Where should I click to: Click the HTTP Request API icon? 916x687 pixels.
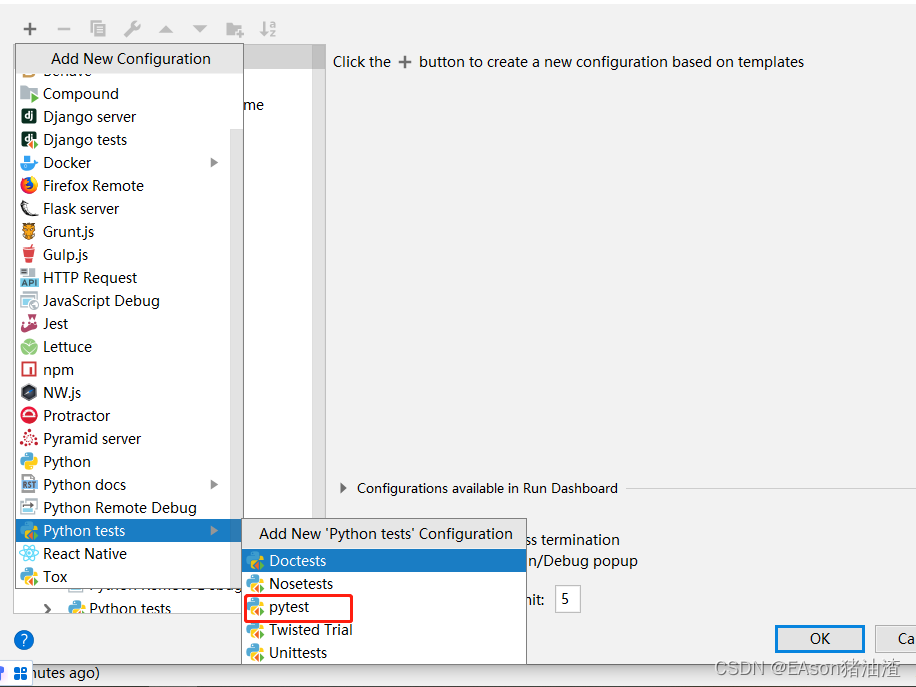pyautogui.click(x=29, y=277)
